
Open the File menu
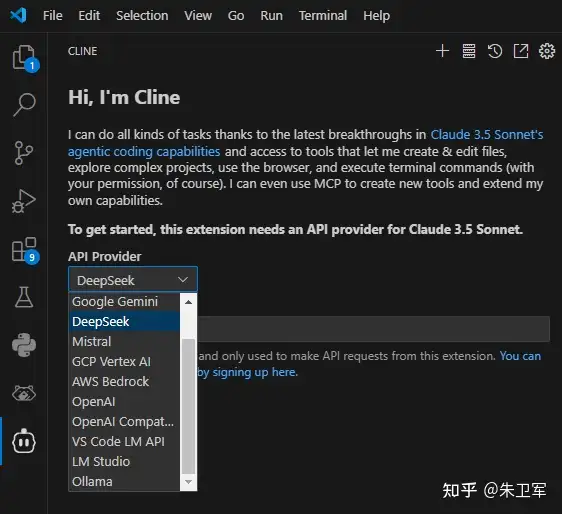coord(53,16)
